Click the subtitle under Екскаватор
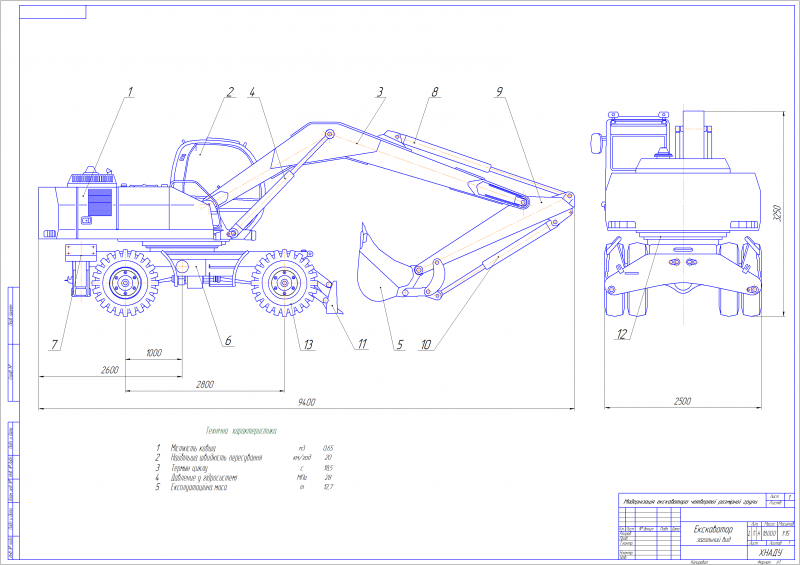 tap(713, 539)
